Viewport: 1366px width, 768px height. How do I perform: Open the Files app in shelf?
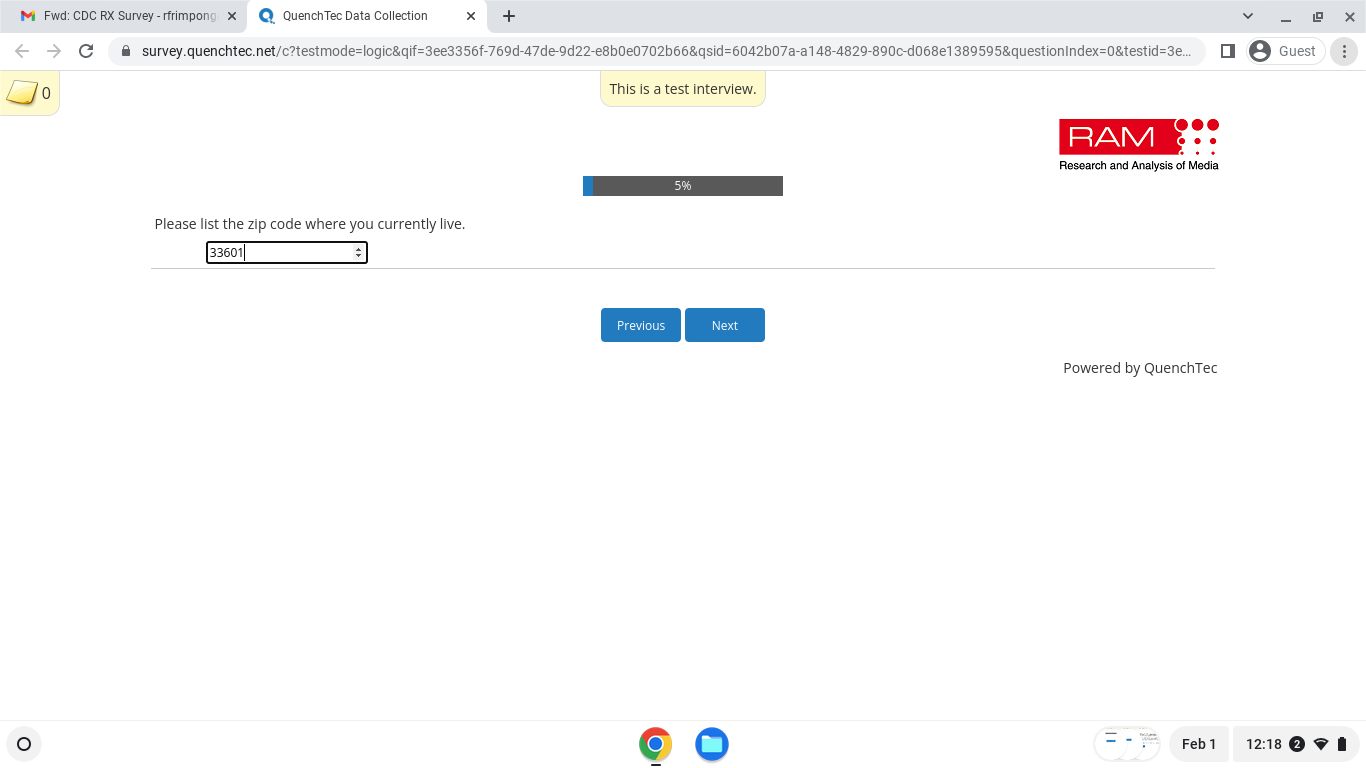click(x=711, y=744)
